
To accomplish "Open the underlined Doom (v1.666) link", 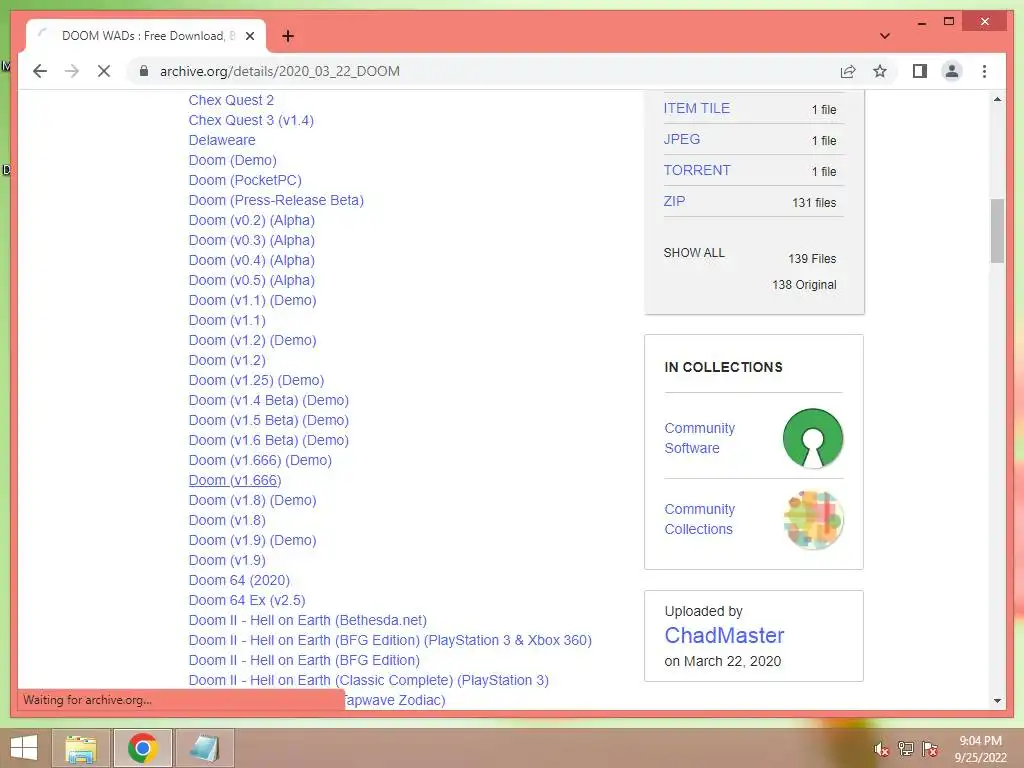I will point(235,481).
